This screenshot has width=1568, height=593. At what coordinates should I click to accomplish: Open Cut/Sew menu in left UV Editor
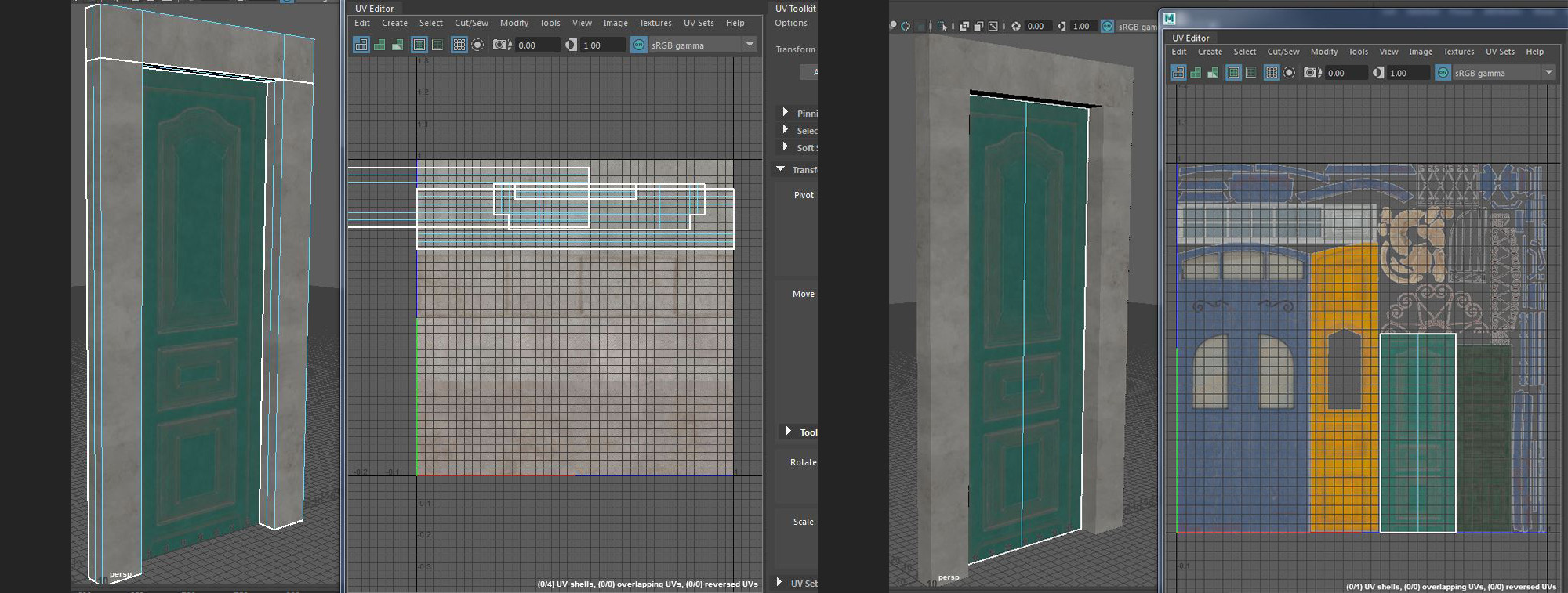[x=471, y=23]
